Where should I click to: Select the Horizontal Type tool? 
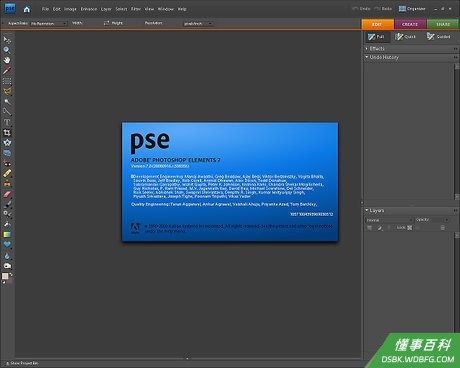7,122
